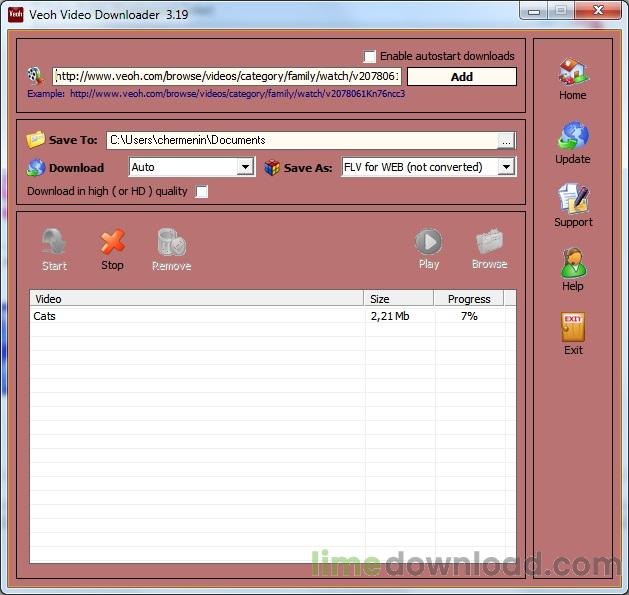Focus the video URL input field
Screen dimensions: 629x595
click(x=227, y=76)
